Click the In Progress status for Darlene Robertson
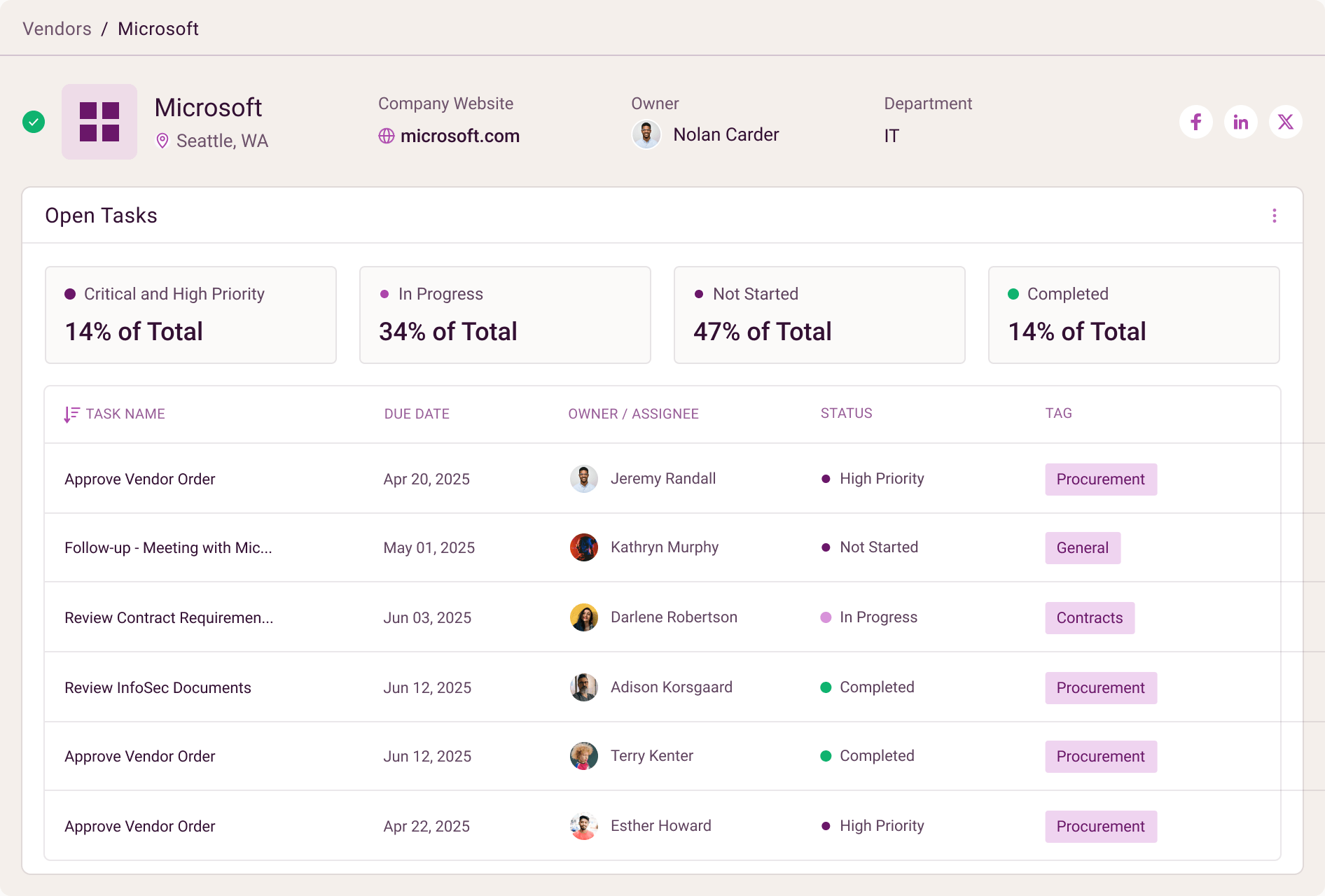 869,617
